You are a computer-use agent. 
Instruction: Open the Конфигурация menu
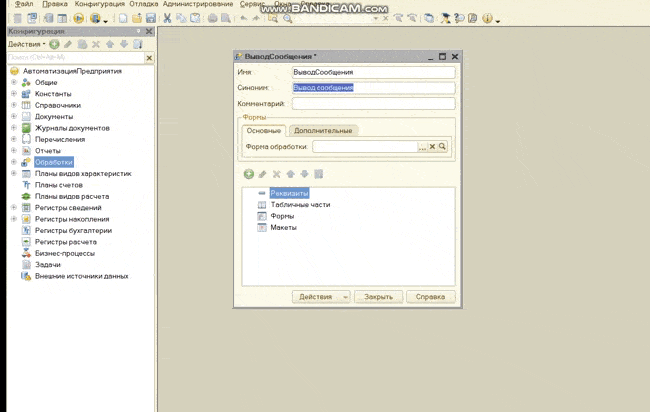coord(99,4)
